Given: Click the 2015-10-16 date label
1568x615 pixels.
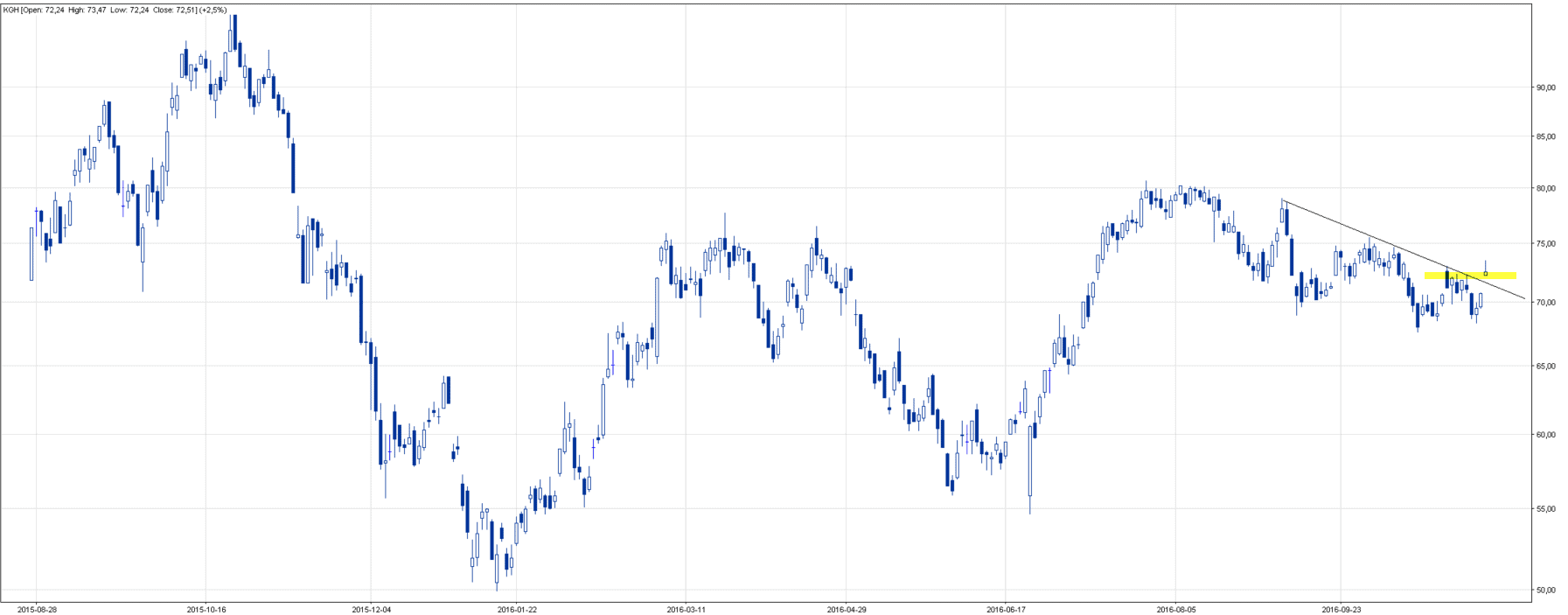Looking at the screenshot, I should point(206,609).
